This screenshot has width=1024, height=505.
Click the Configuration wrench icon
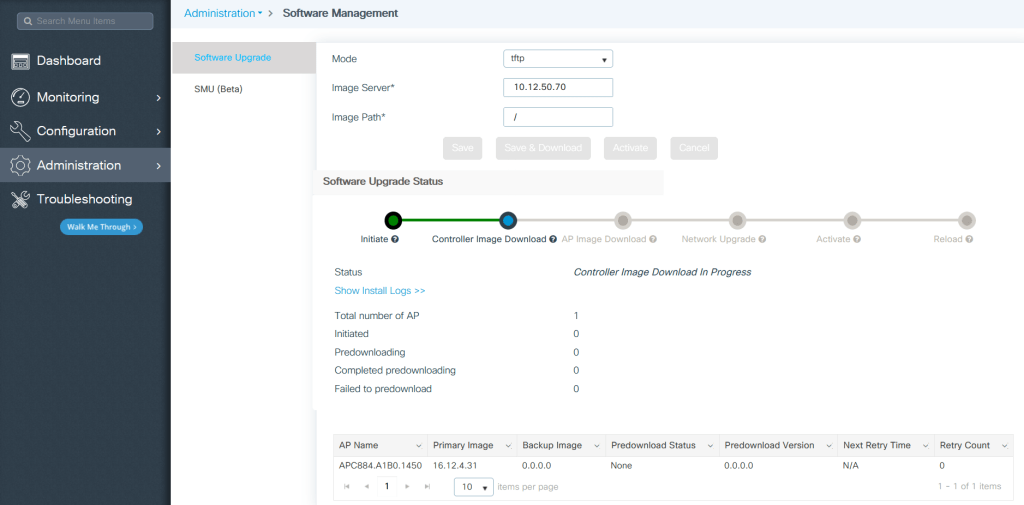tap(21, 131)
